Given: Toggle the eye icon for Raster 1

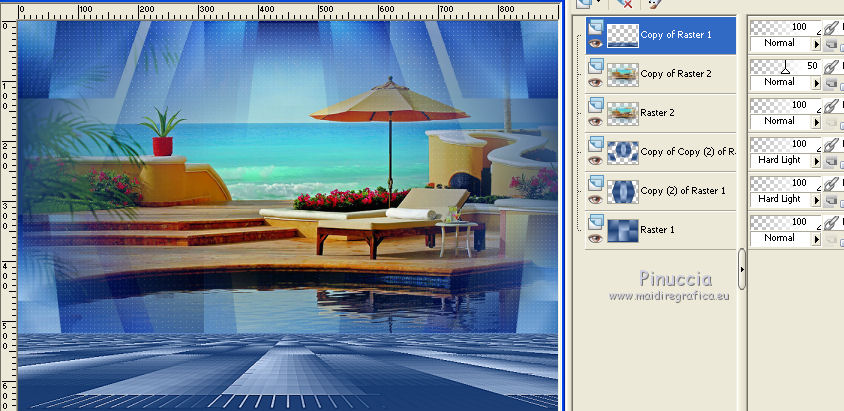Looking at the screenshot, I should point(595,238).
